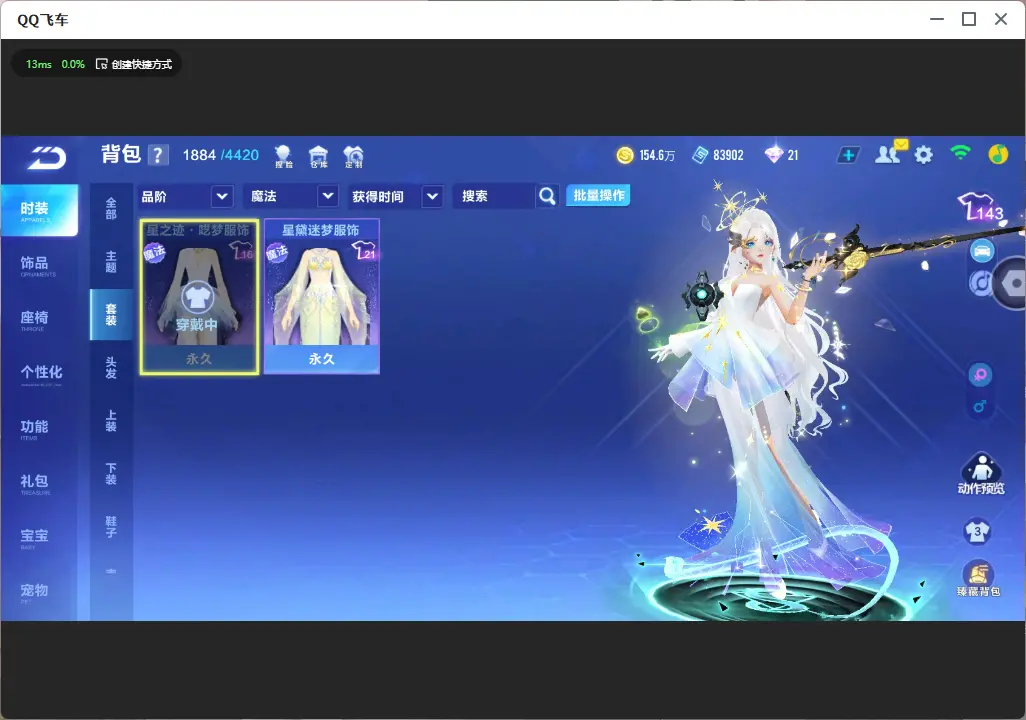The width and height of the screenshot is (1026, 720).
Task: Open the wardrobe shirt icon showing 143
Action: coord(980,207)
